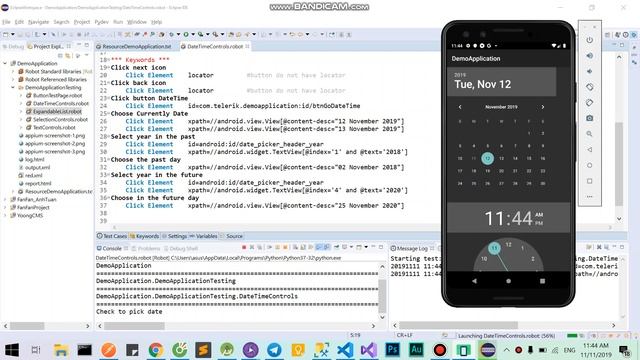This screenshot has height=360, width=640.
Task: Open the Settings editor tab
Action: tap(174, 236)
